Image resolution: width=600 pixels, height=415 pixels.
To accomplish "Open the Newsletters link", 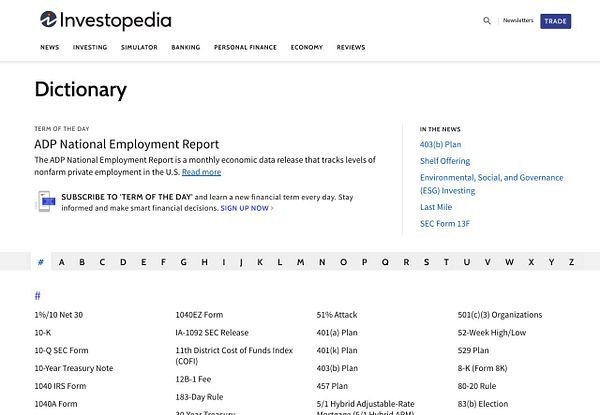I will [518, 20].
